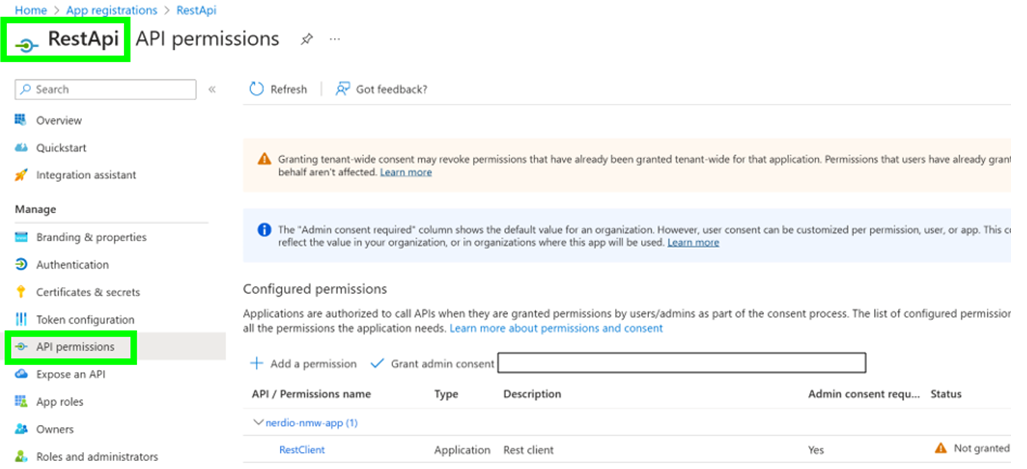Go to App roles
Viewport: 1027px width, 469px height.
[x=60, y=402]
